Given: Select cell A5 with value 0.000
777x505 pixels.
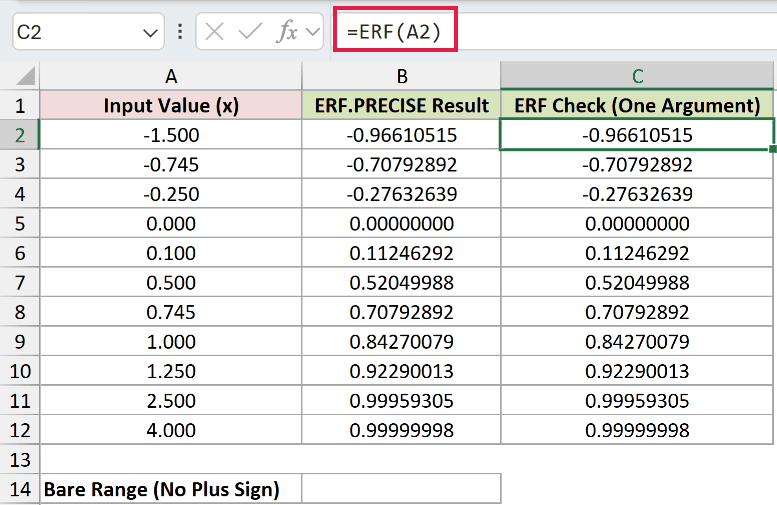Looking at the screenshot, I should tap(170, 224).
